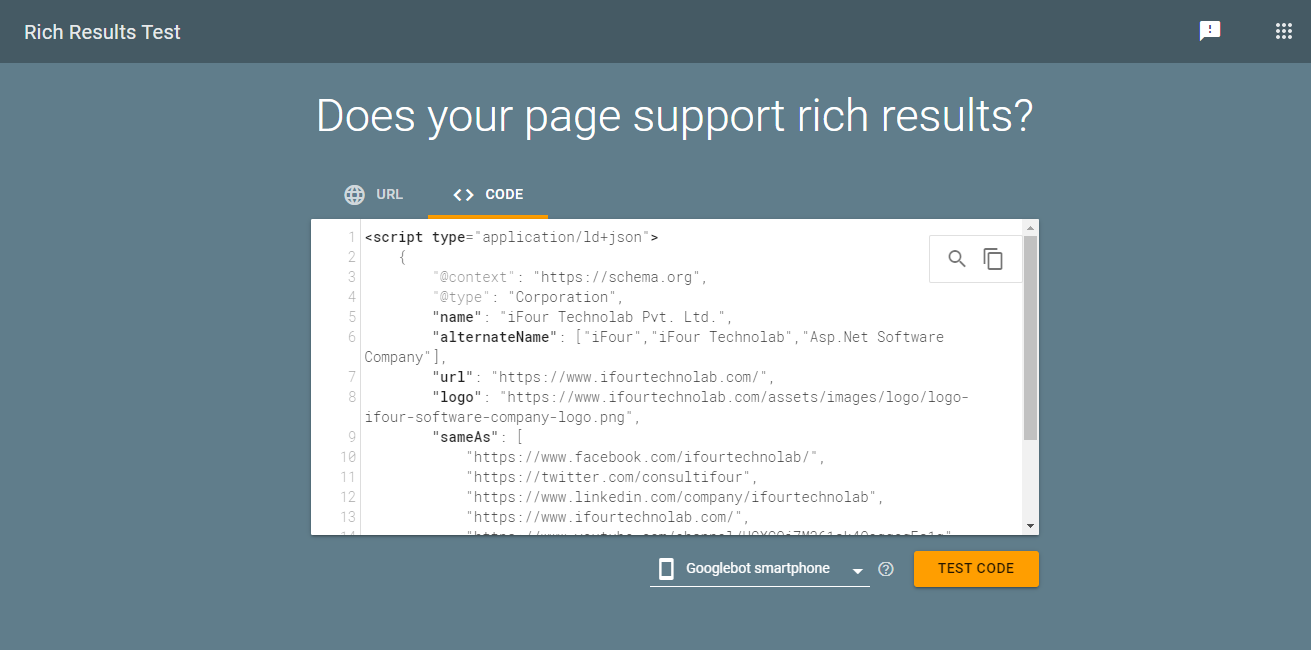Click the "@context" key in code

(x=474, y=277)
